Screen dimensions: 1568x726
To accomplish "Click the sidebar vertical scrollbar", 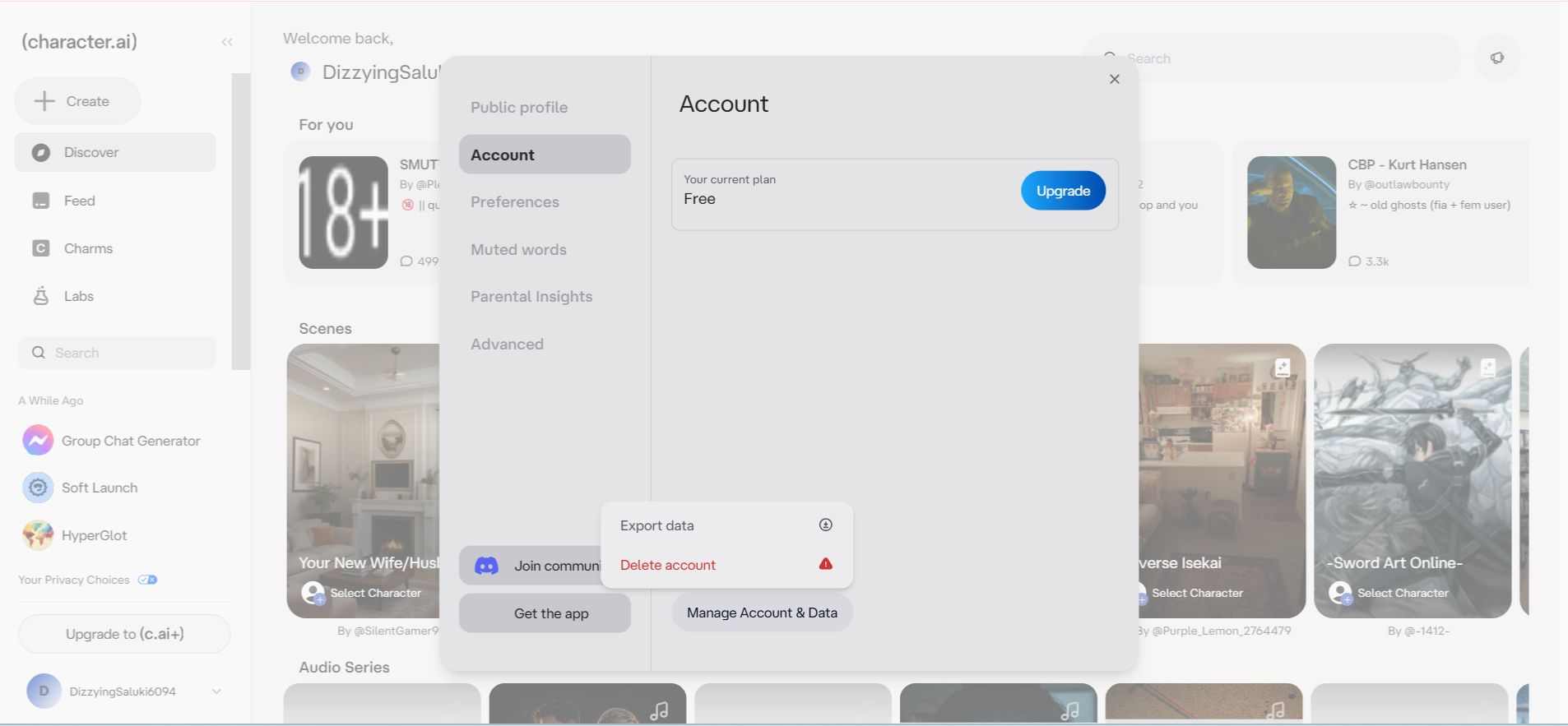I will [x=241, y=221].
